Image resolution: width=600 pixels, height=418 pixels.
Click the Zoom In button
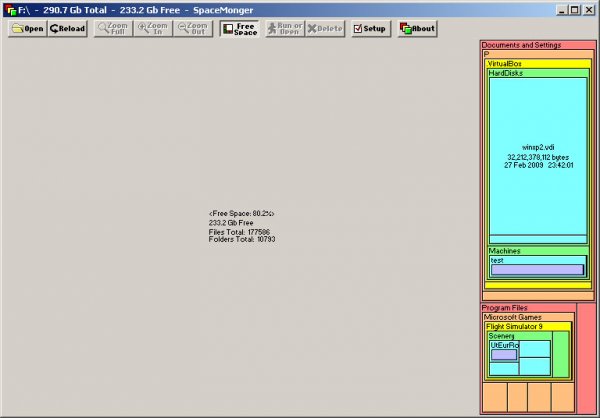click(153, 29)
